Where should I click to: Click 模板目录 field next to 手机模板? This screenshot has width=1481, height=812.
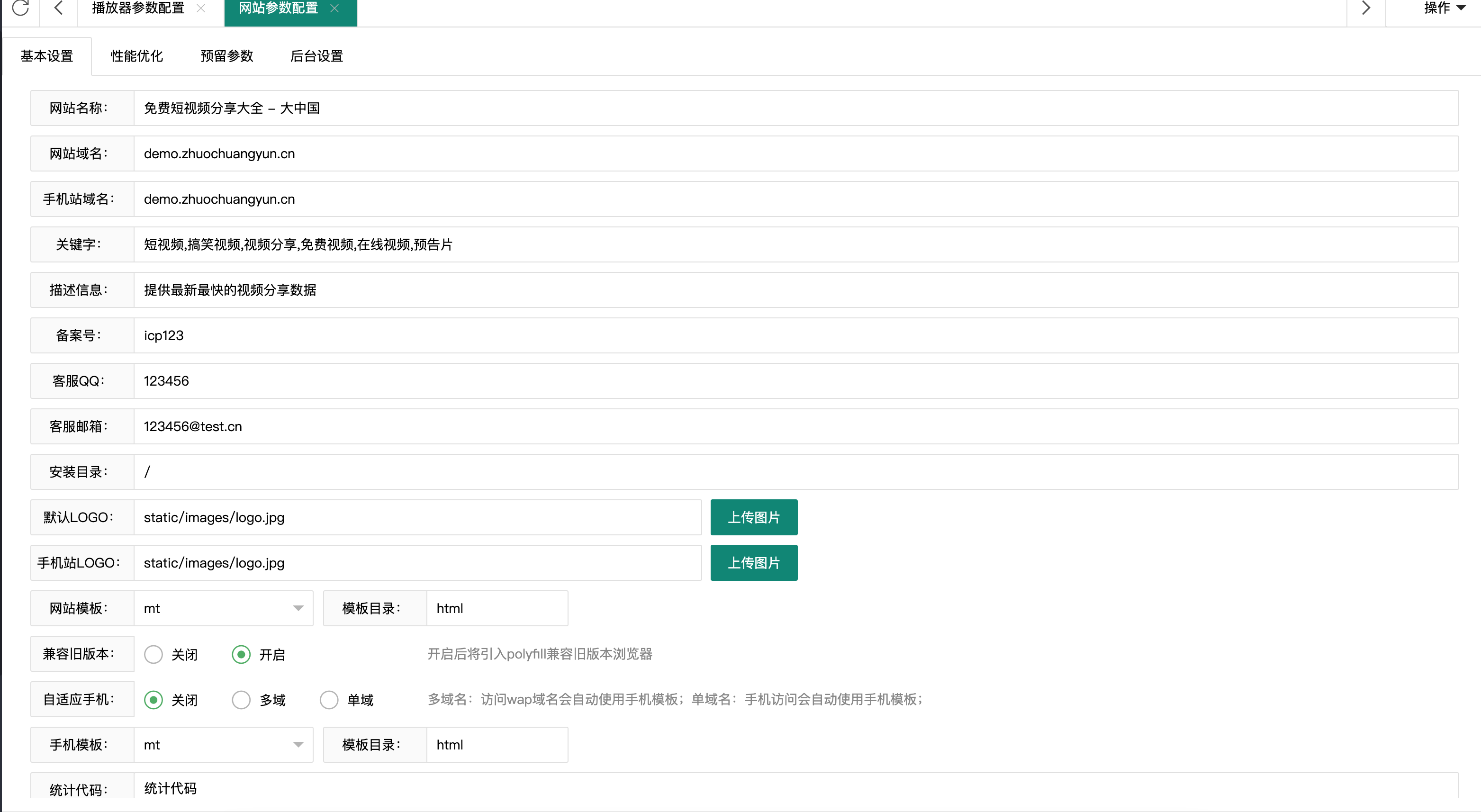click(x=497, y=745)
